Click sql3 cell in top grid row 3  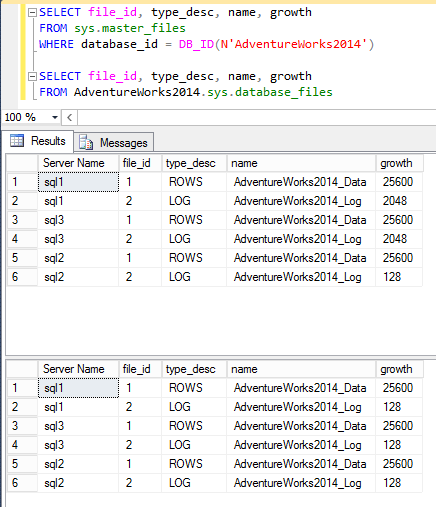(78, 220)
